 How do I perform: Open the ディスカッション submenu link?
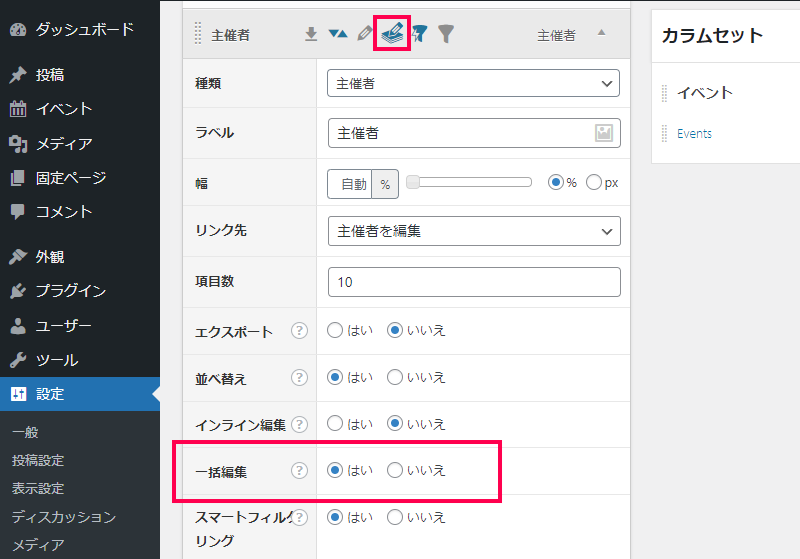[64, 517]
